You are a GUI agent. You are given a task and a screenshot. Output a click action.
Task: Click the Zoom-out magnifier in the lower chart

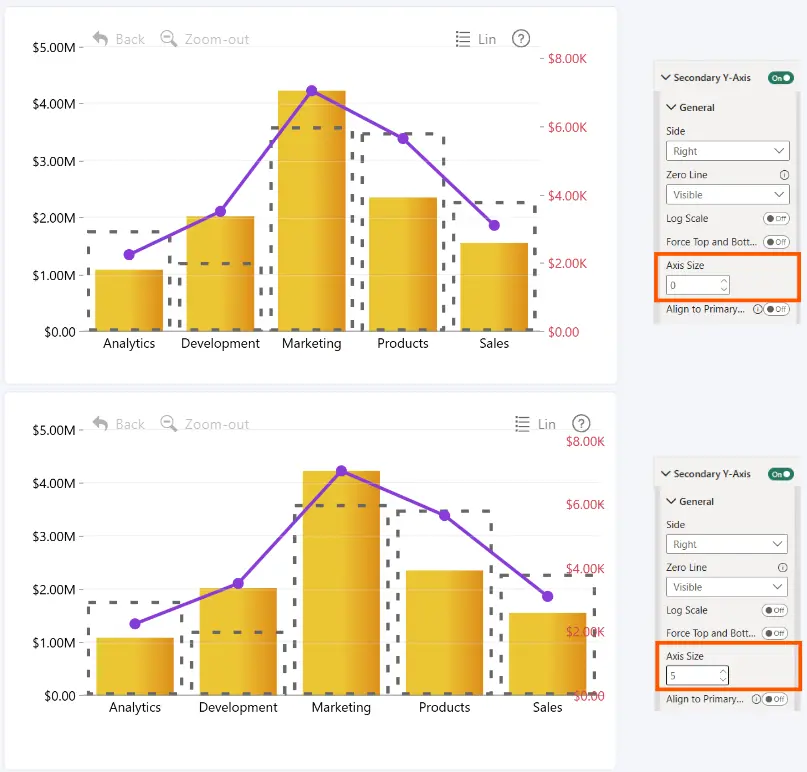169,424
